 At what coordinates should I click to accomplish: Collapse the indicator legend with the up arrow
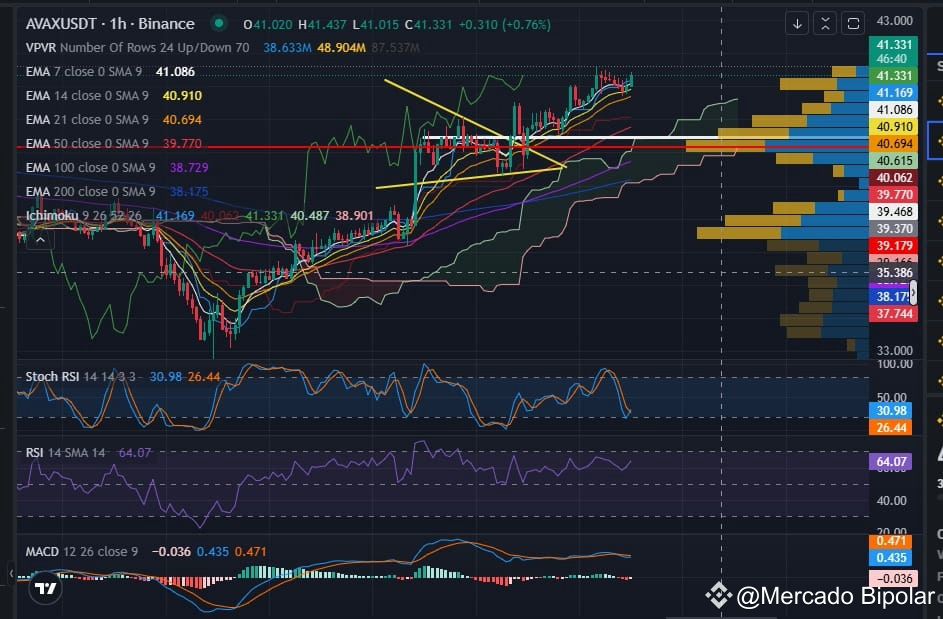tap(39, 239)
